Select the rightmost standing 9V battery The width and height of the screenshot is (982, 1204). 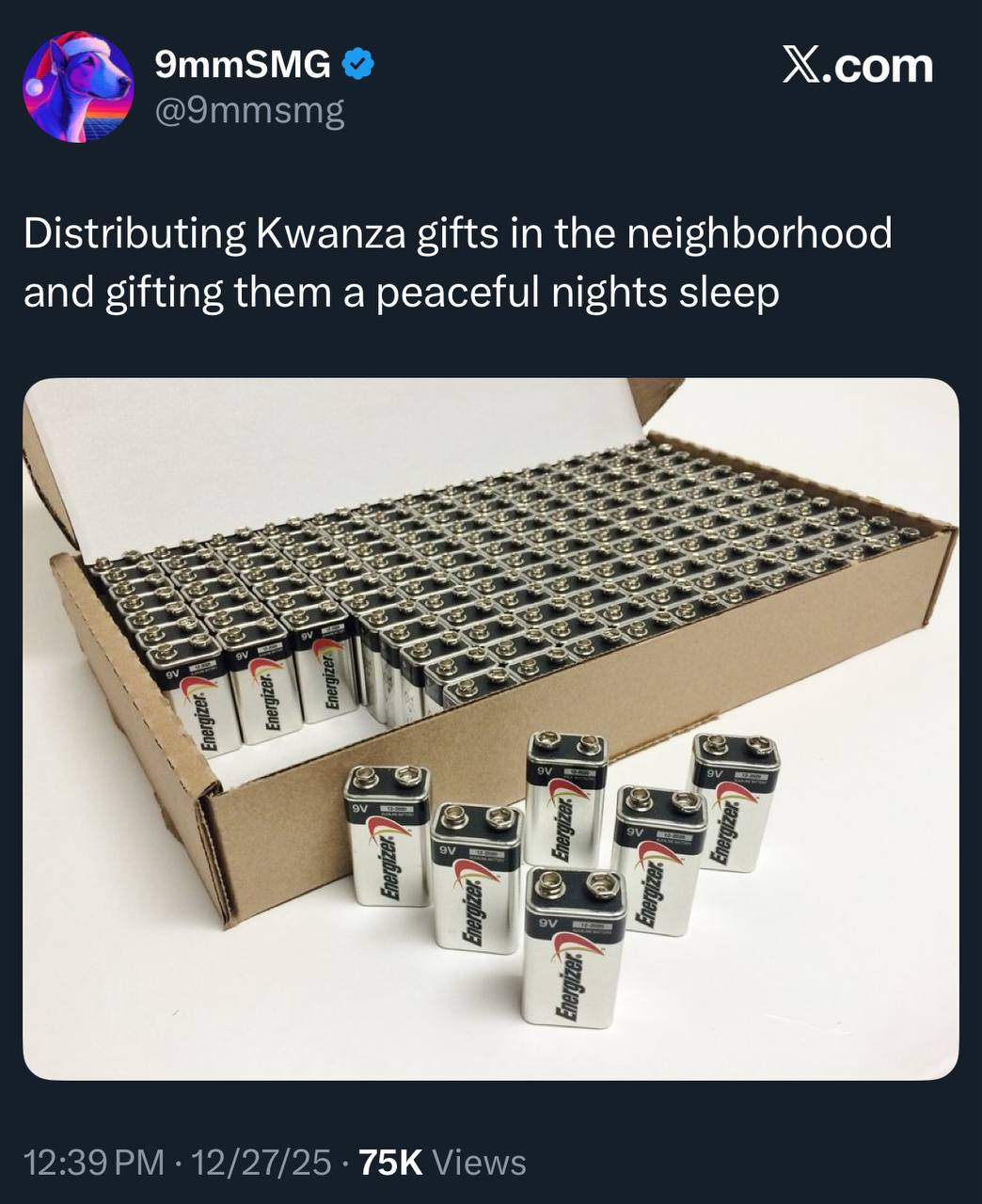(735, 802)
